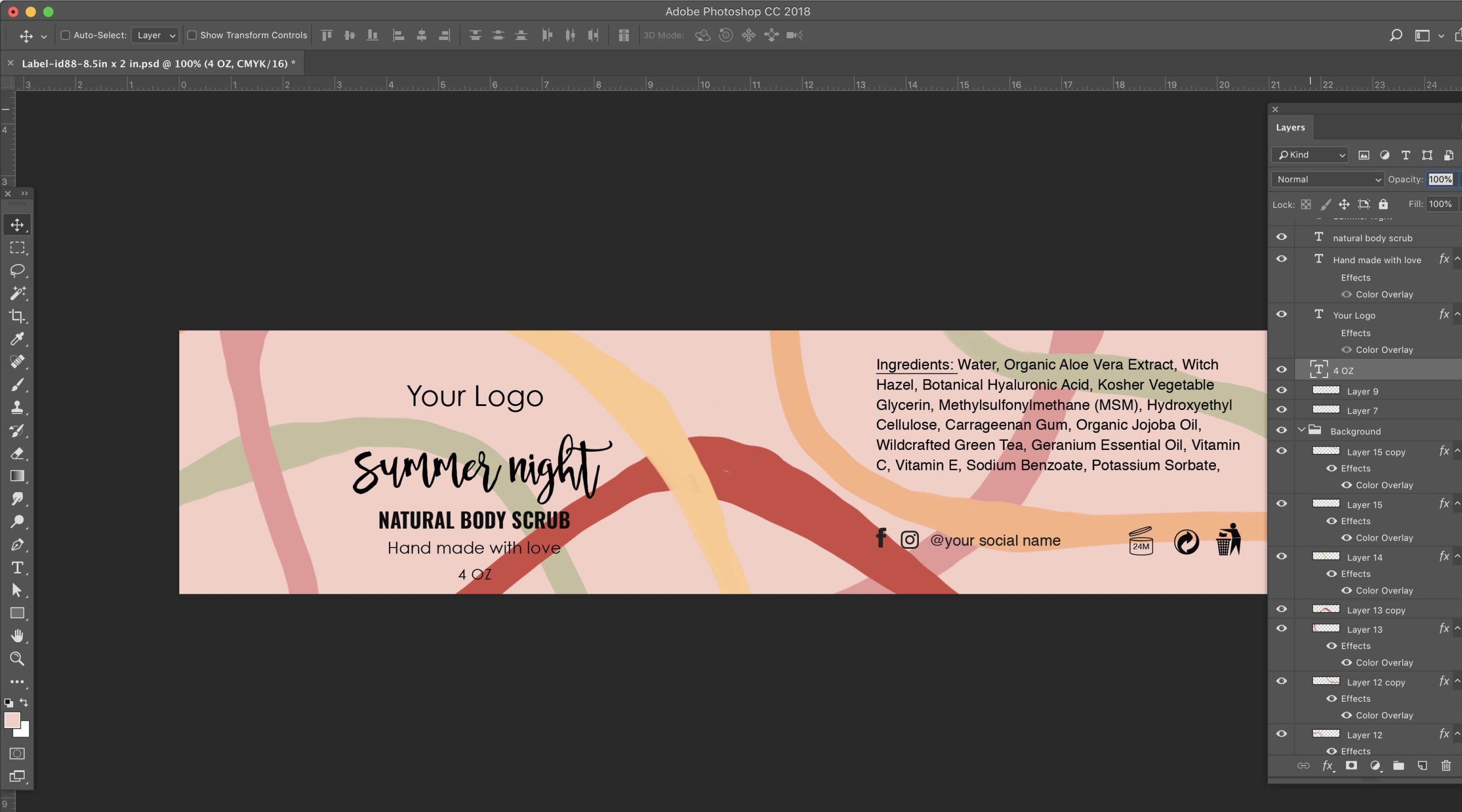Viewport: 1462px width, 812px height.
Task: Select the Label-id88 document tab
Action: tap(159, 64)
